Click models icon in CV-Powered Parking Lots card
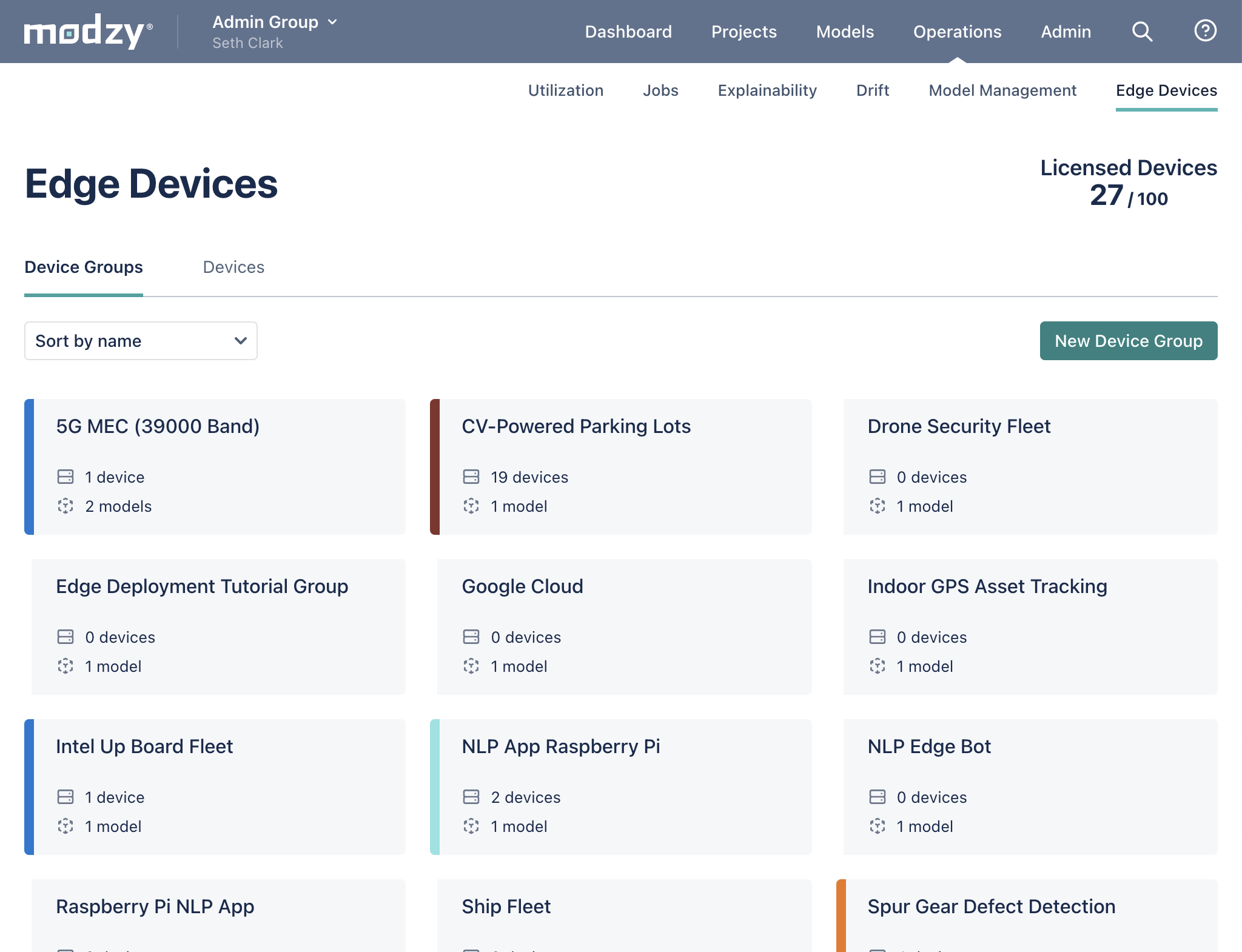 (x=471, y=506)
